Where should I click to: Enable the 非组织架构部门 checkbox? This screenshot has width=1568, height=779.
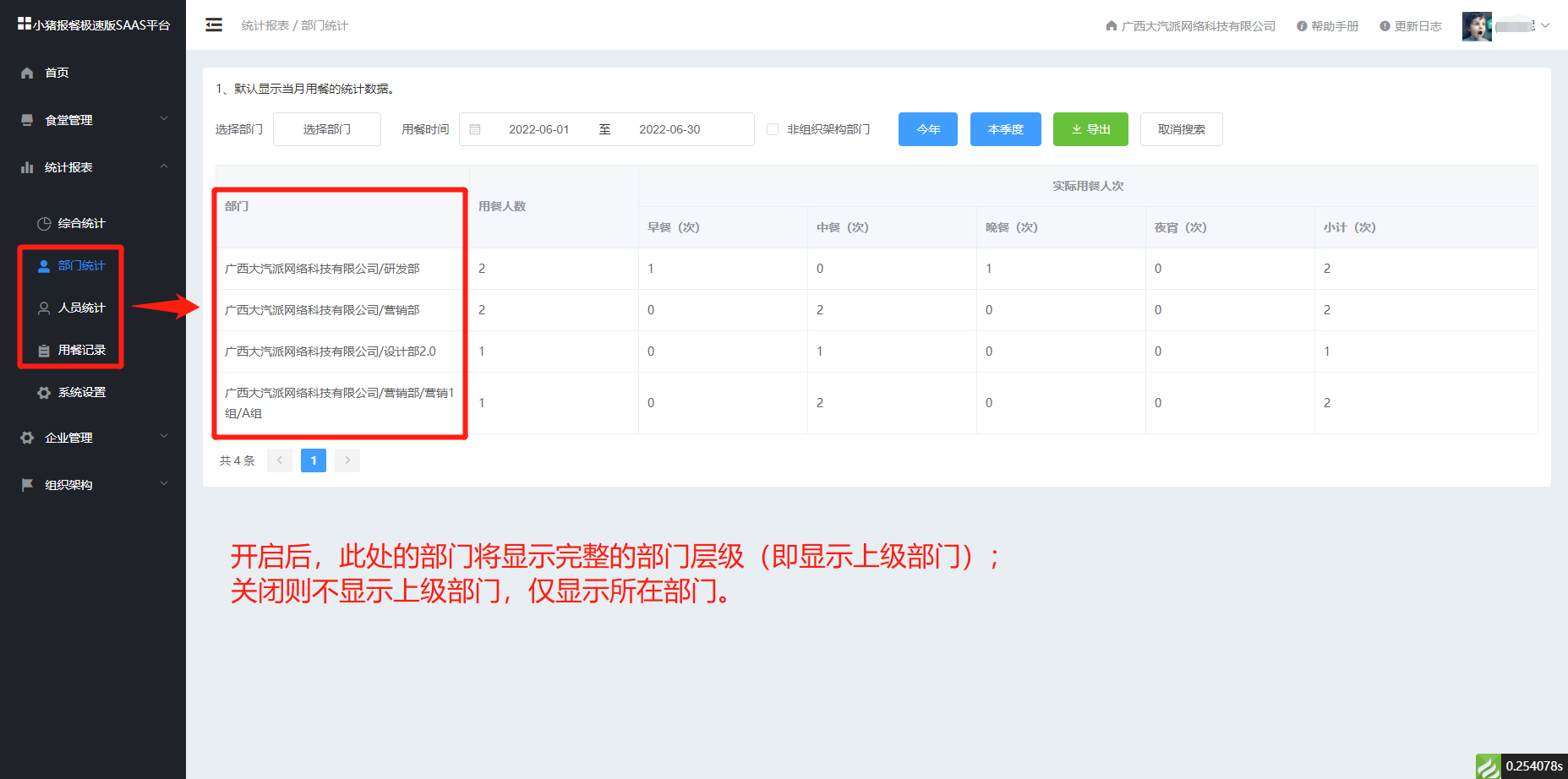click(x=773, y=129)
